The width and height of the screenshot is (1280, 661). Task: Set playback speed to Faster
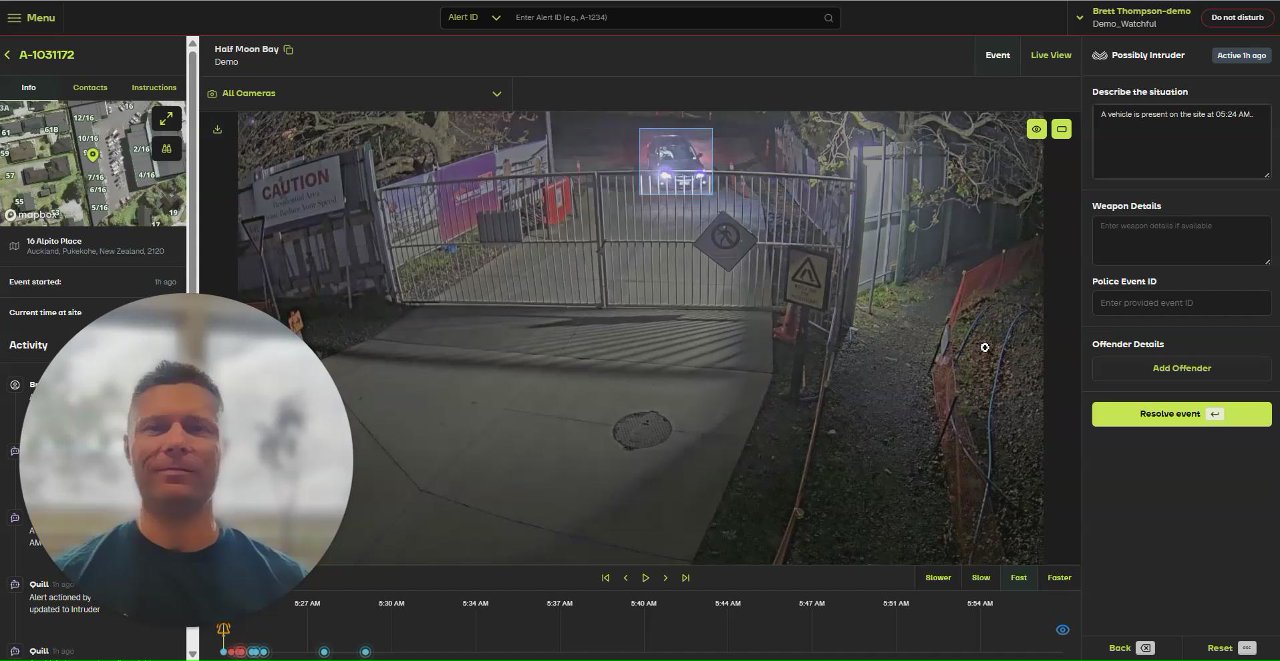[1059, 578]
